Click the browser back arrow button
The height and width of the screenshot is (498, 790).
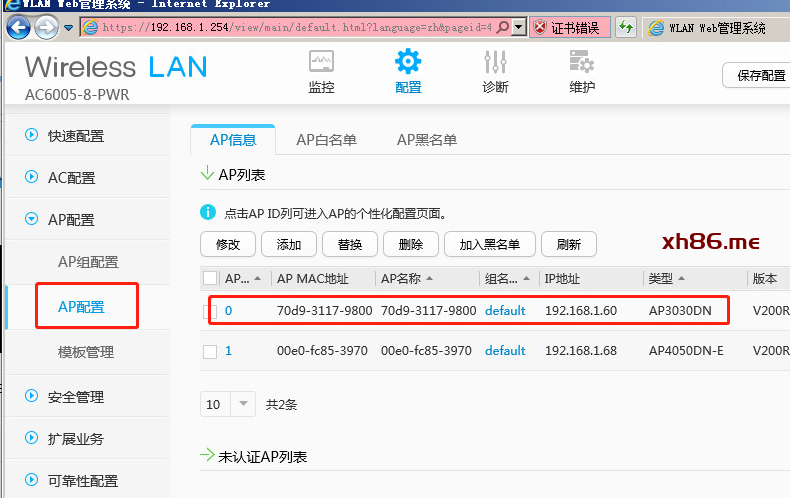[19, 28]
